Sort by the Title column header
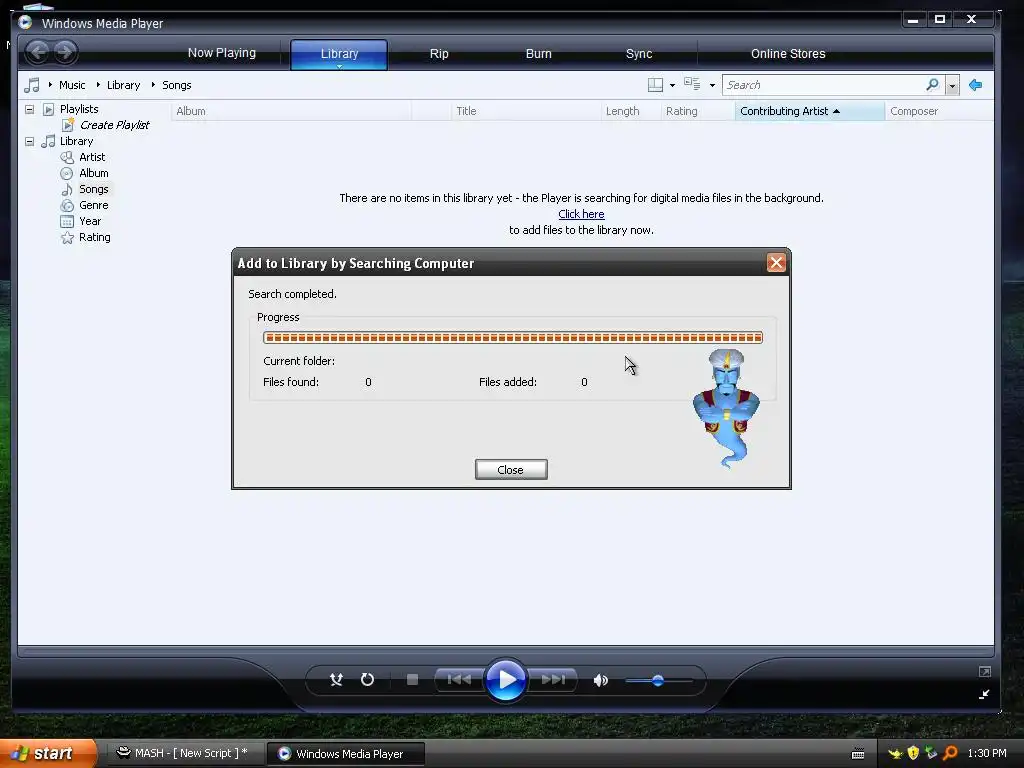The height and width of the screenshot is (768, 1024). pos(526,111)
